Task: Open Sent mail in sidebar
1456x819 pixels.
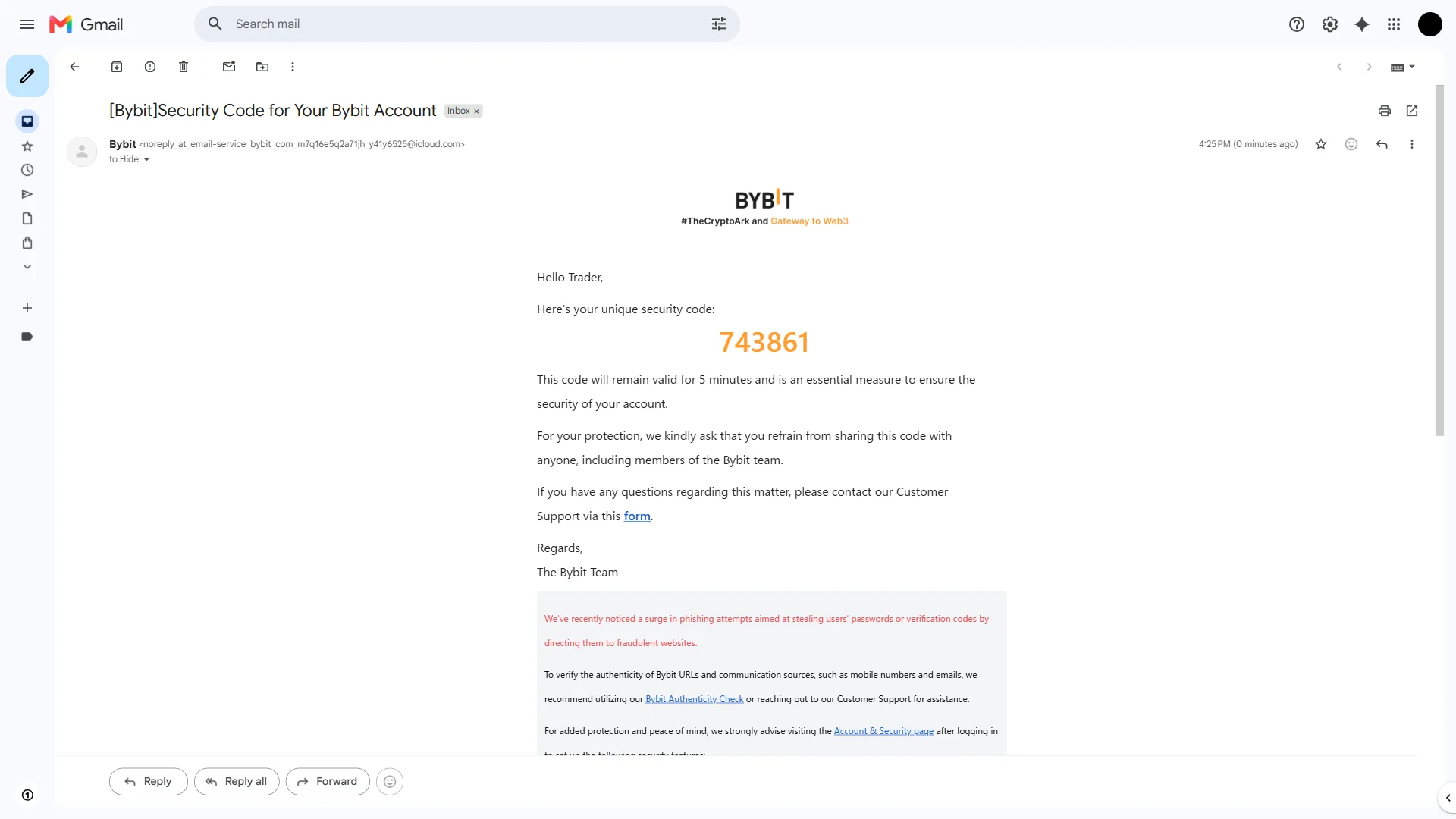Action: pos(27,195)
